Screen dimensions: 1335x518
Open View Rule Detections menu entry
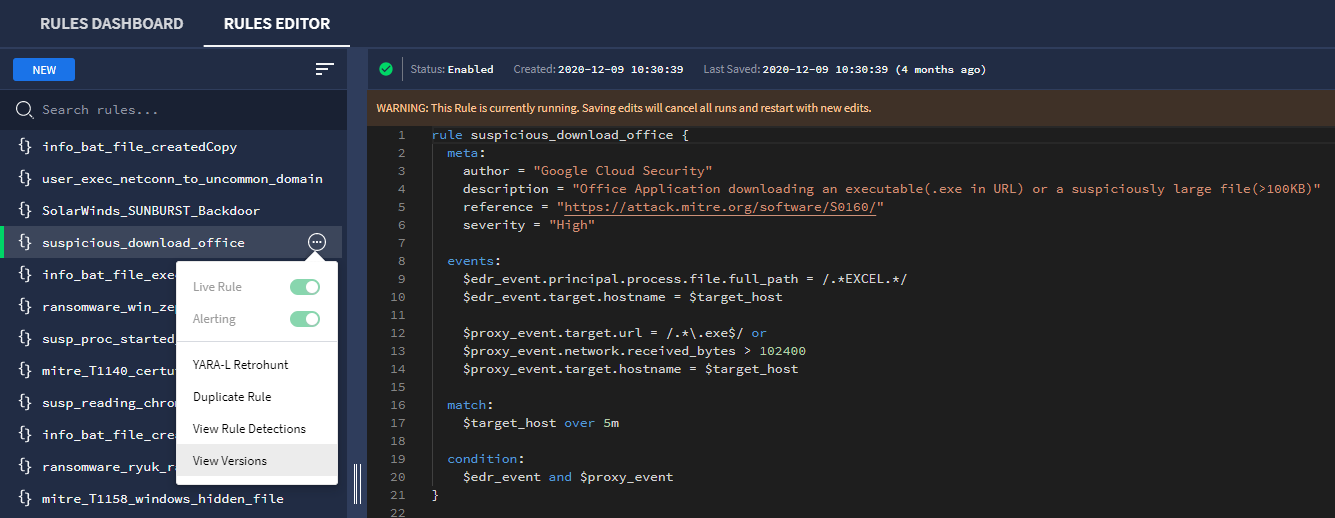249,429
